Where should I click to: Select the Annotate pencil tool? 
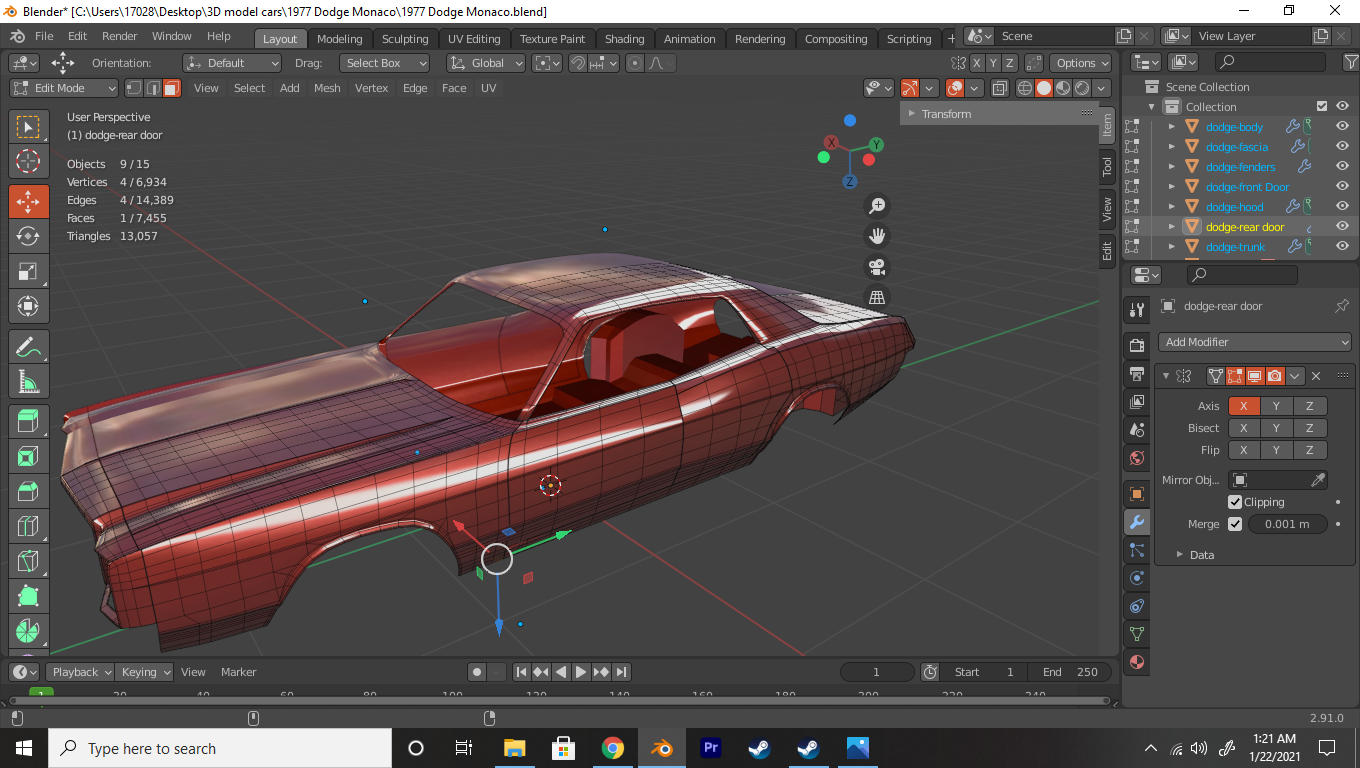pos(28,348)
